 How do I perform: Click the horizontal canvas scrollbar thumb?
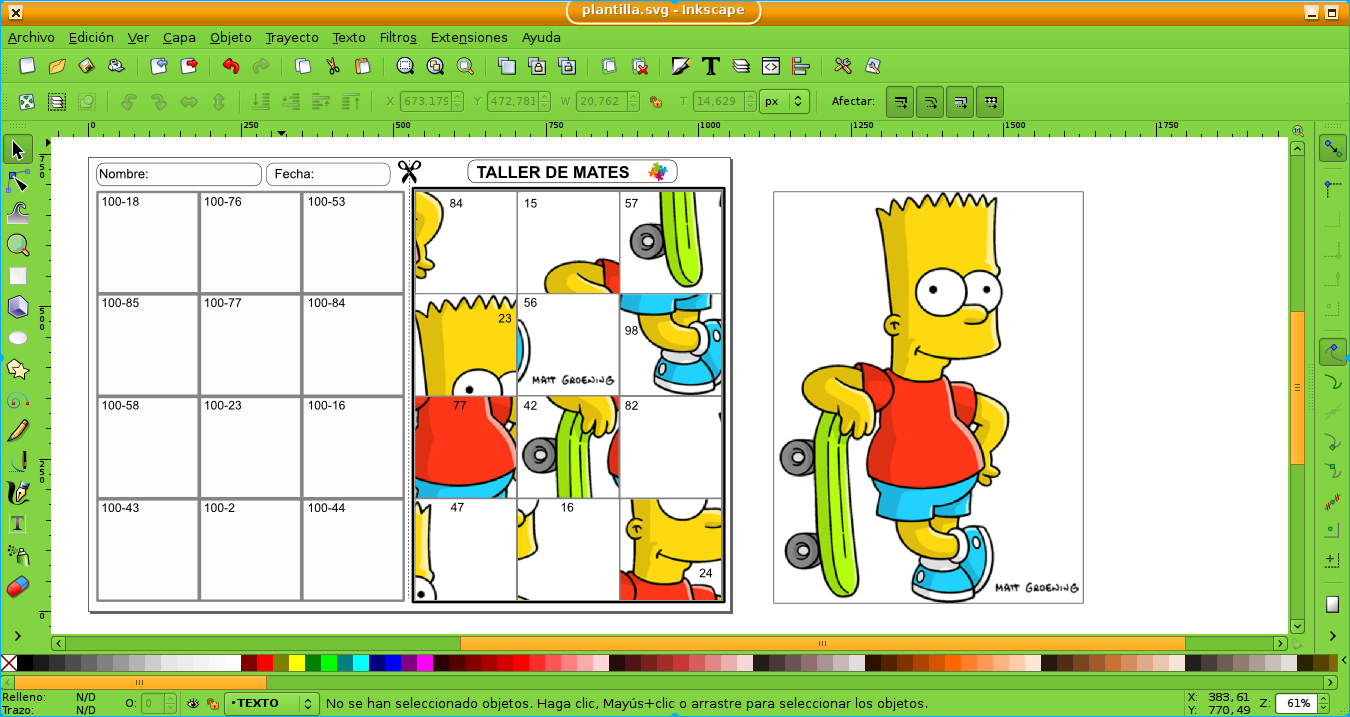click(x=822, y=643)
